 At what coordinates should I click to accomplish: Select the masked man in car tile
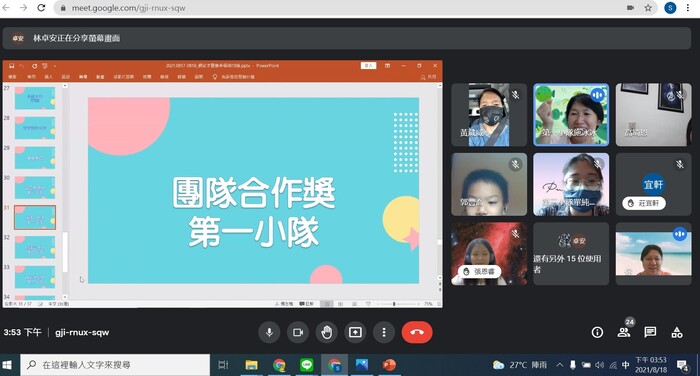(x=489, y=115)
